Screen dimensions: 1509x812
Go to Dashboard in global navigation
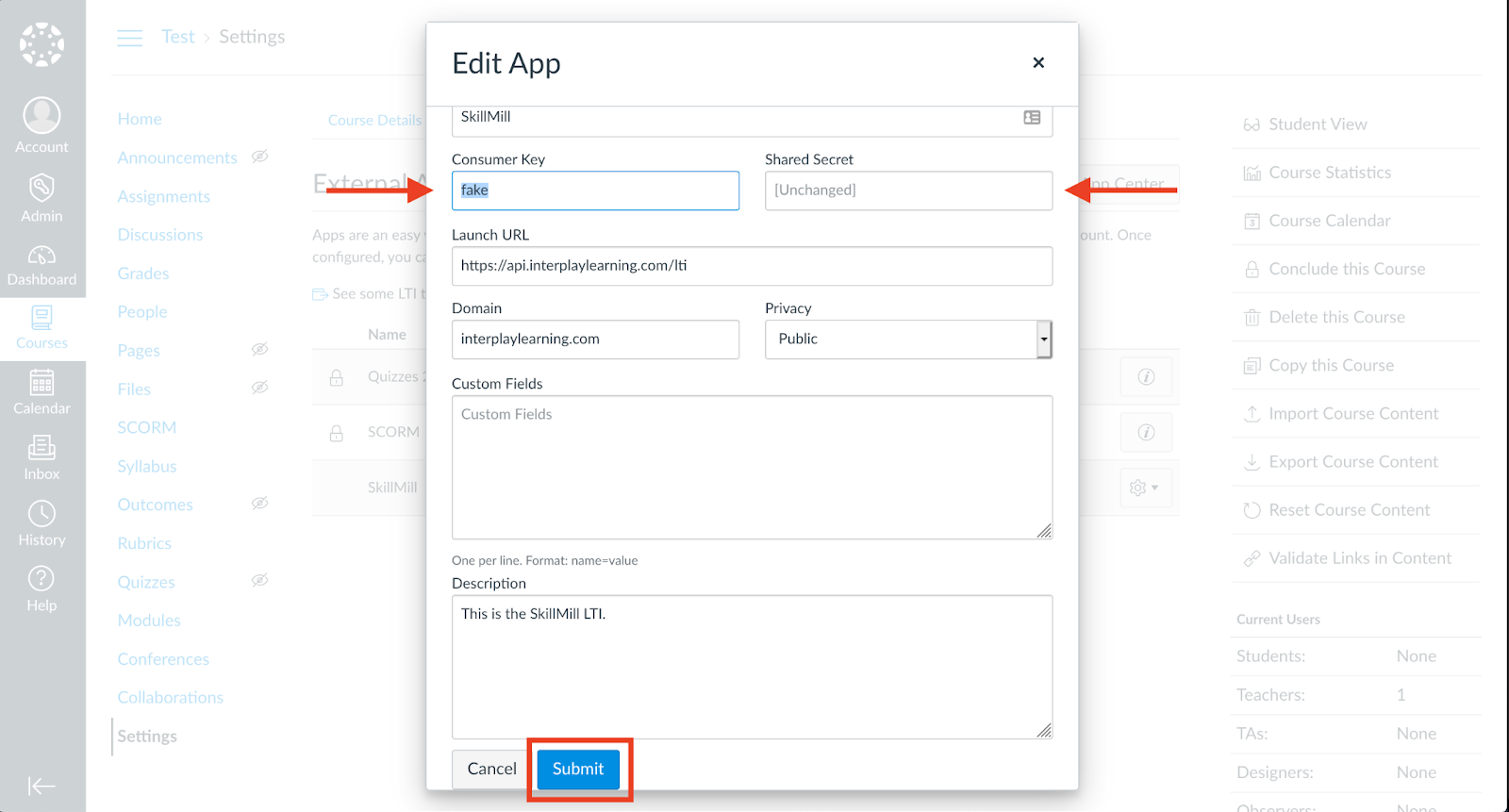tap(41, 265)
